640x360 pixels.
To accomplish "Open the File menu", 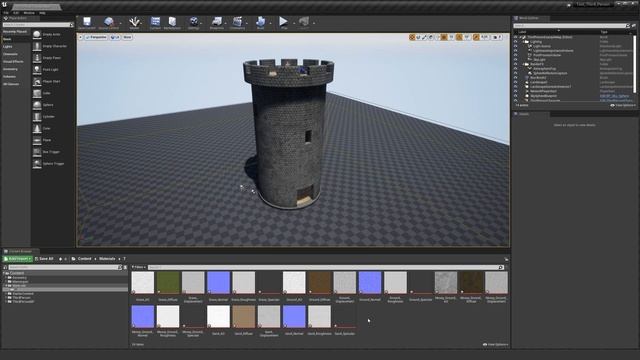I will (x=6, y=13).
